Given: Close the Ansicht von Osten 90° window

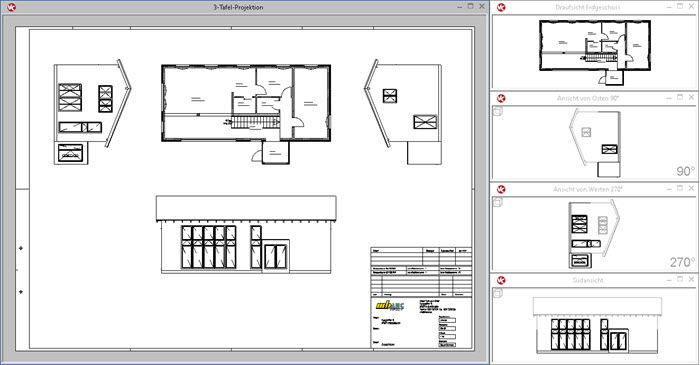Looking at the screenshot, I should tap(691, 97).
